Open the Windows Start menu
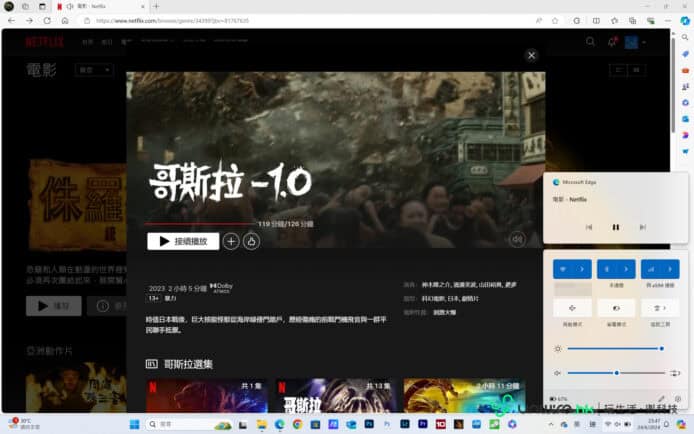This screenshot has width=694, height=434. pos(134,424)
